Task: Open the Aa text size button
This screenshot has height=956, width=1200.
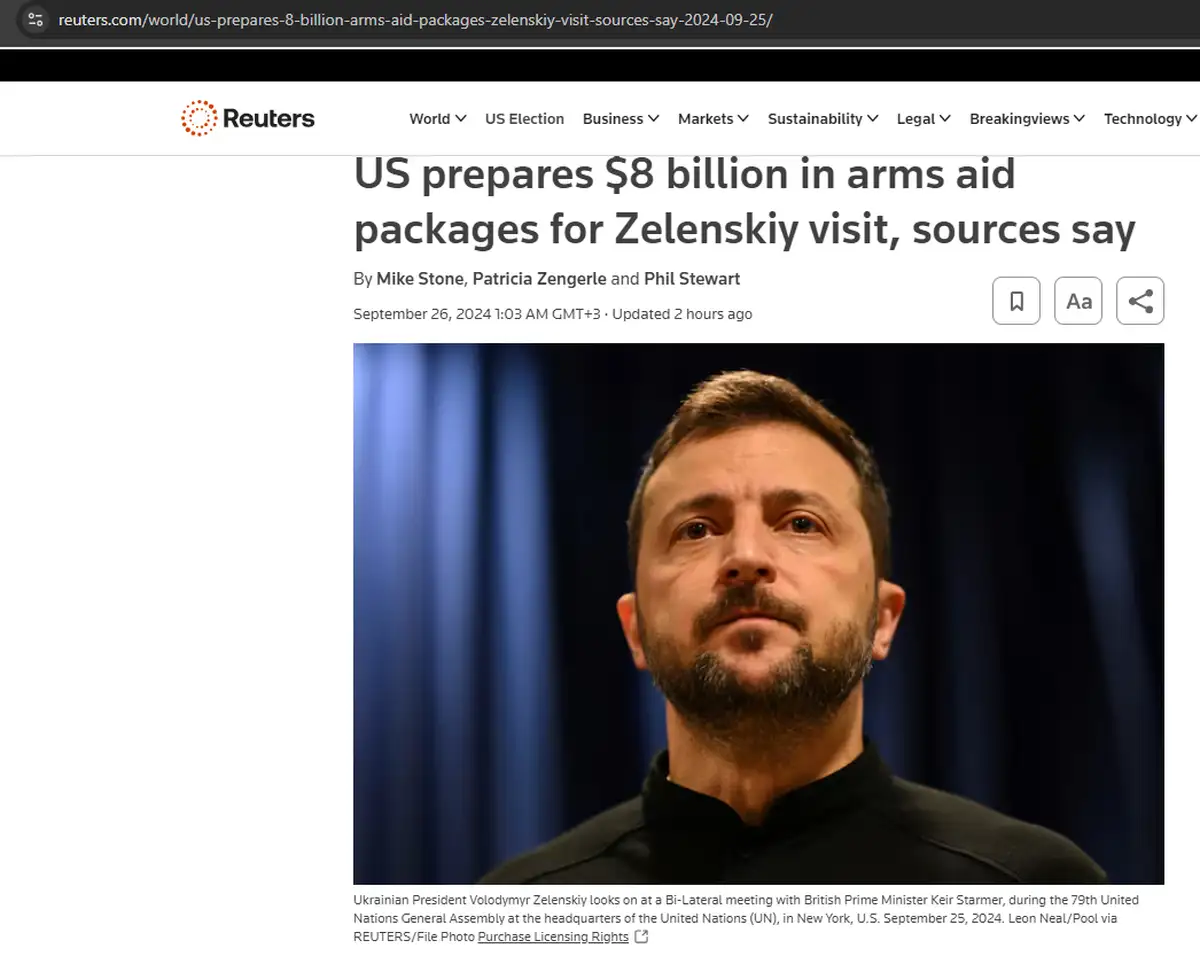Action: click(x=1078, y=301)
